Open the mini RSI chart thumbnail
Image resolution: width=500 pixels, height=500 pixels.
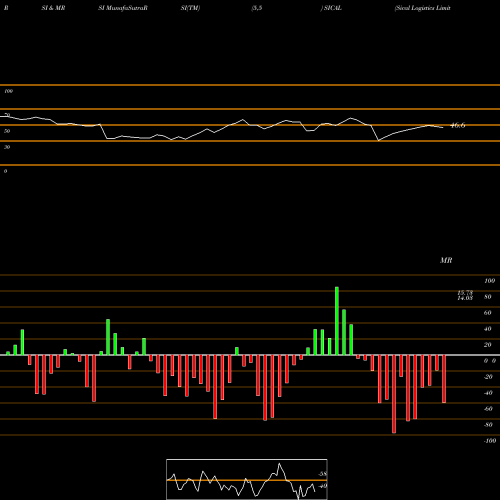click(247, 479)
